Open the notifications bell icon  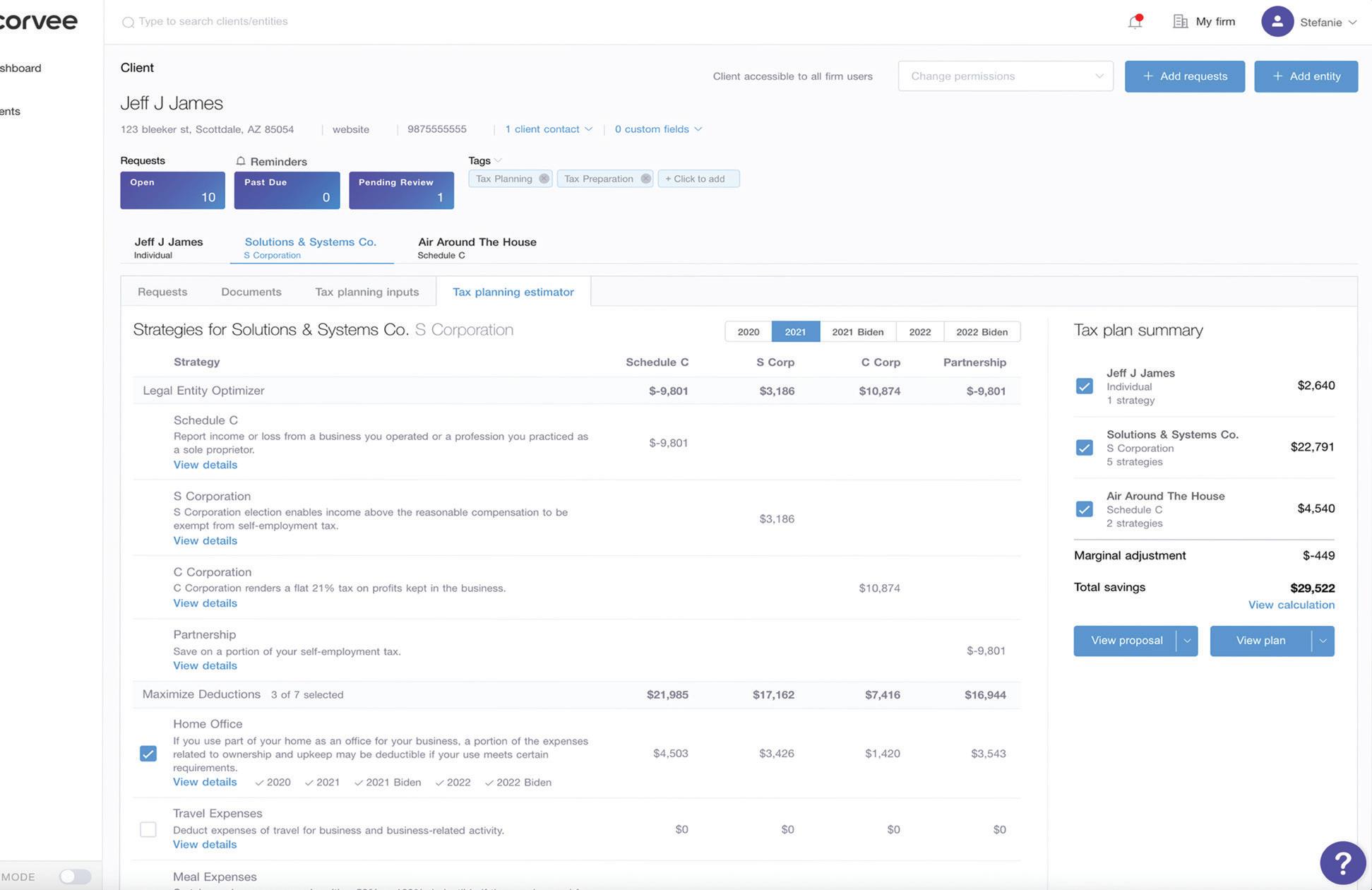tap(1135, 22)
